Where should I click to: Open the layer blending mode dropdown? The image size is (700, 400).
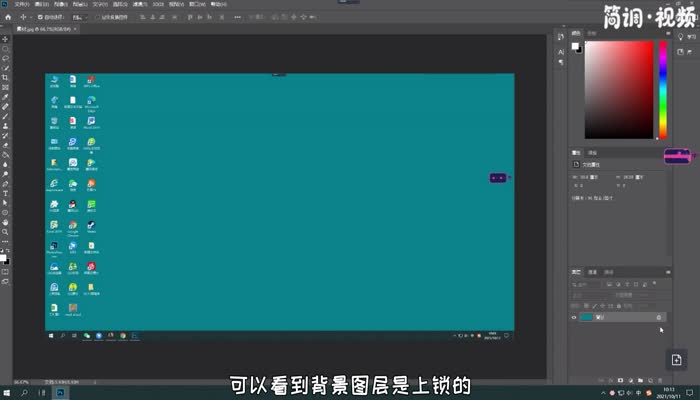pos(592,295)
